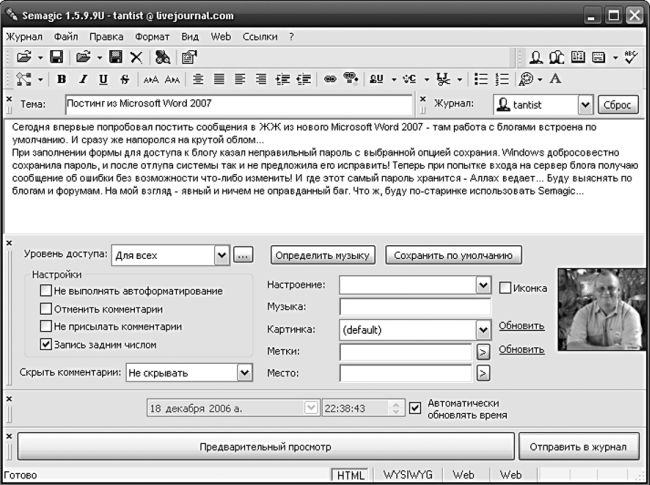Viewport: 650px width, 485px height.
Task: Click the single user icon in the top toolbar
Action: coord(536,57)
